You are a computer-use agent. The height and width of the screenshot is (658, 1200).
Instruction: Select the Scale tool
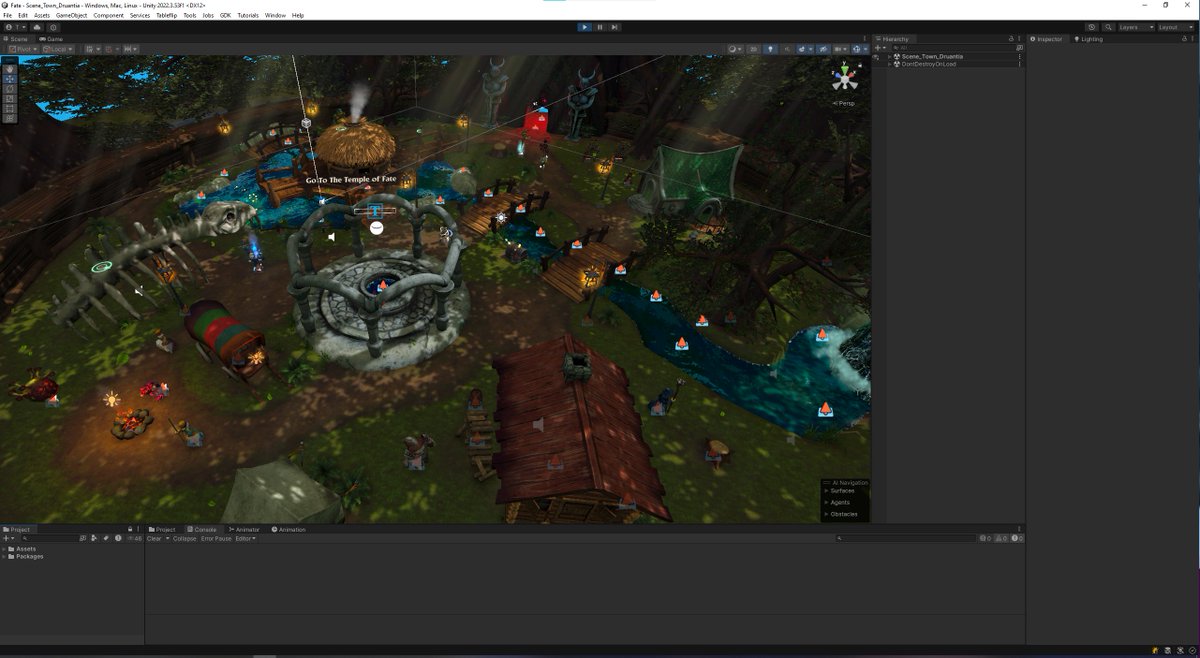click(x=10, y=98)
